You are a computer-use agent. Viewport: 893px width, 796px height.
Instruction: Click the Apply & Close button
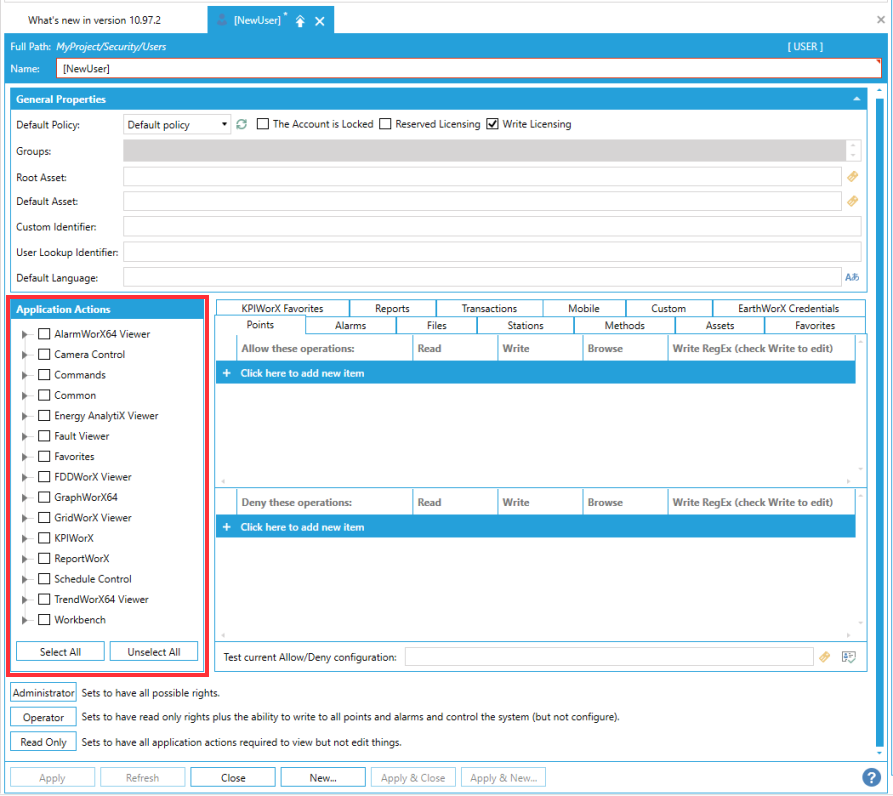pos(413,777)
